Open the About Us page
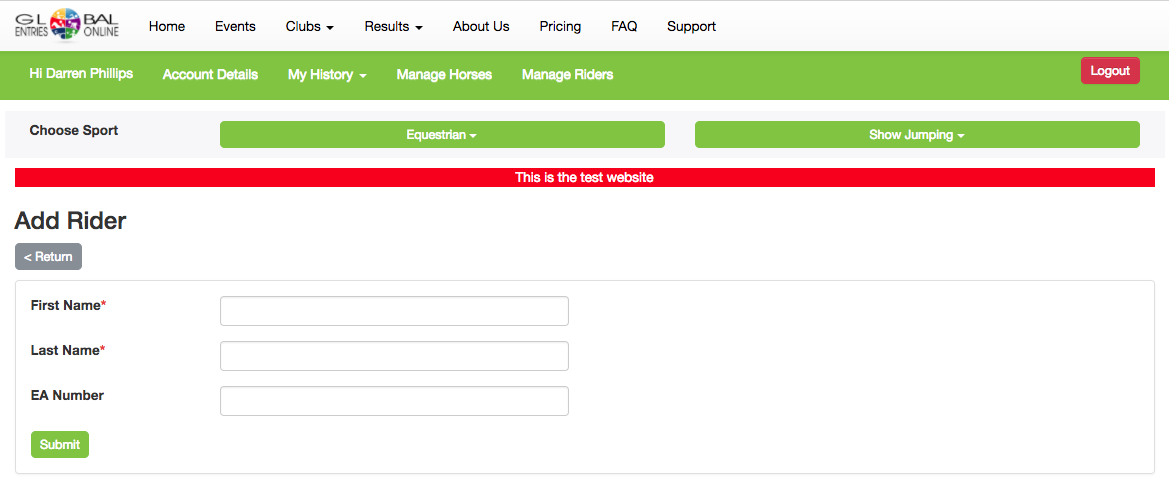 coord(481,27)
